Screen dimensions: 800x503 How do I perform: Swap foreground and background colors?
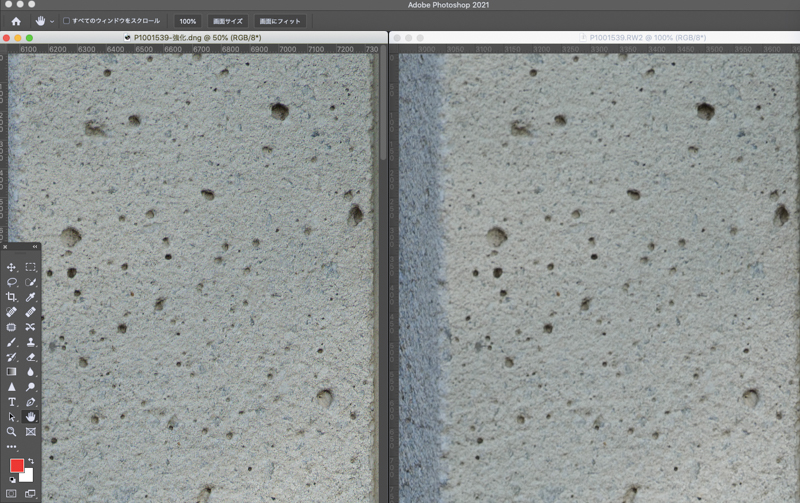(x=31, y=461)
